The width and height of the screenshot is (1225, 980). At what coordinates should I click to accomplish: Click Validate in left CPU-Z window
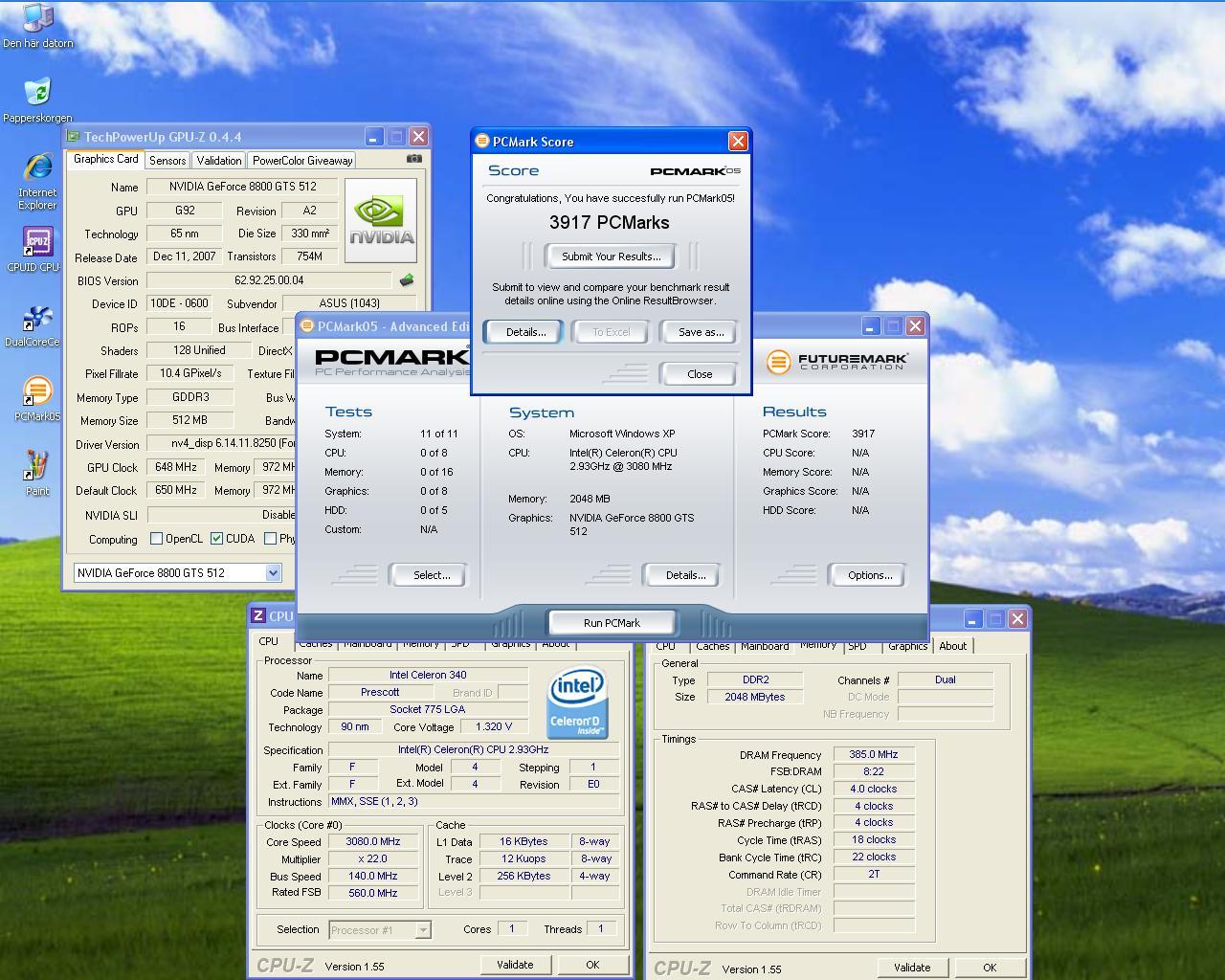[x=515, y=965]
